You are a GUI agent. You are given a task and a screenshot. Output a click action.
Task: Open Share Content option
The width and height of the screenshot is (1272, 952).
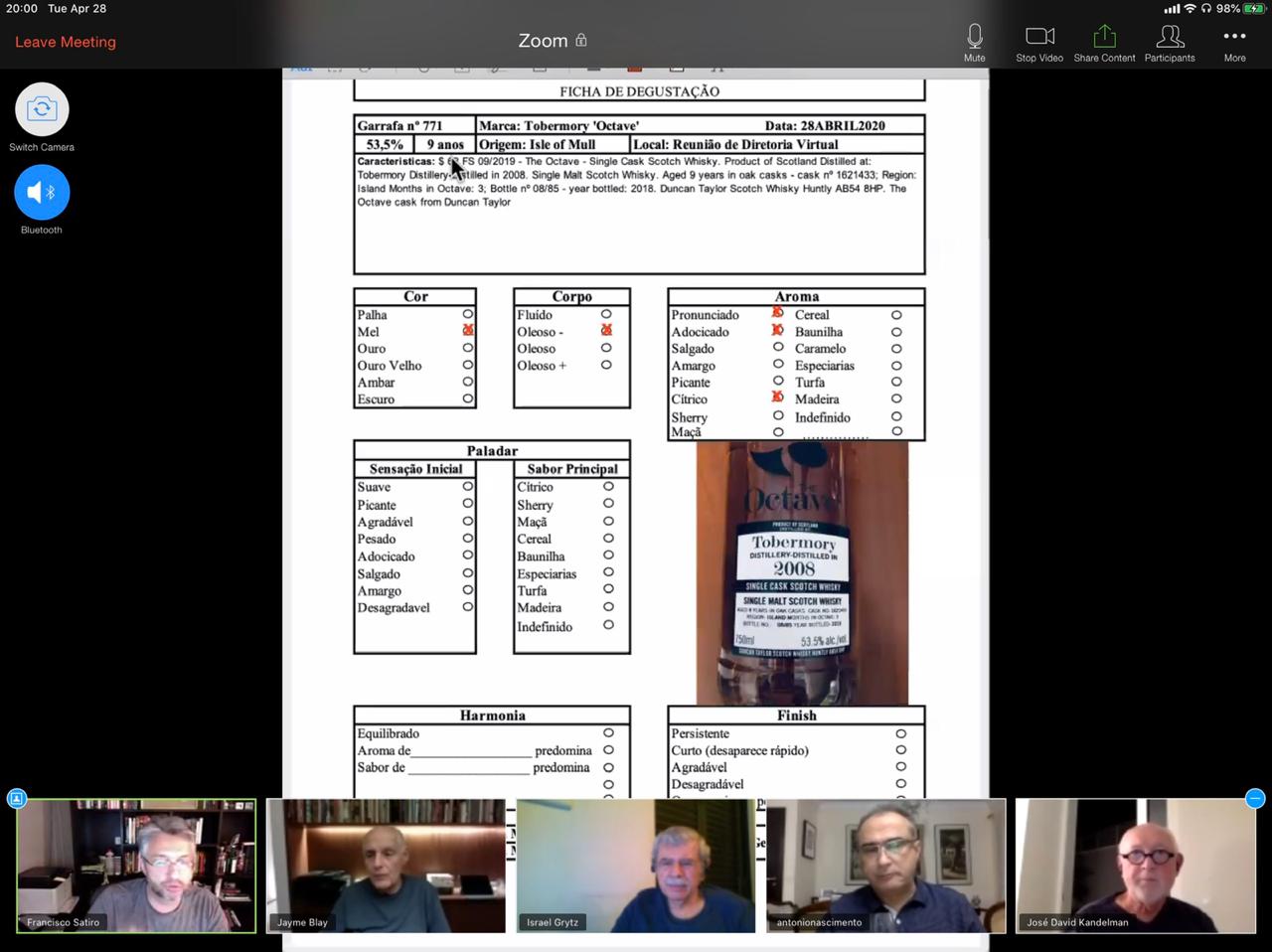click(x=1103, y=42)
